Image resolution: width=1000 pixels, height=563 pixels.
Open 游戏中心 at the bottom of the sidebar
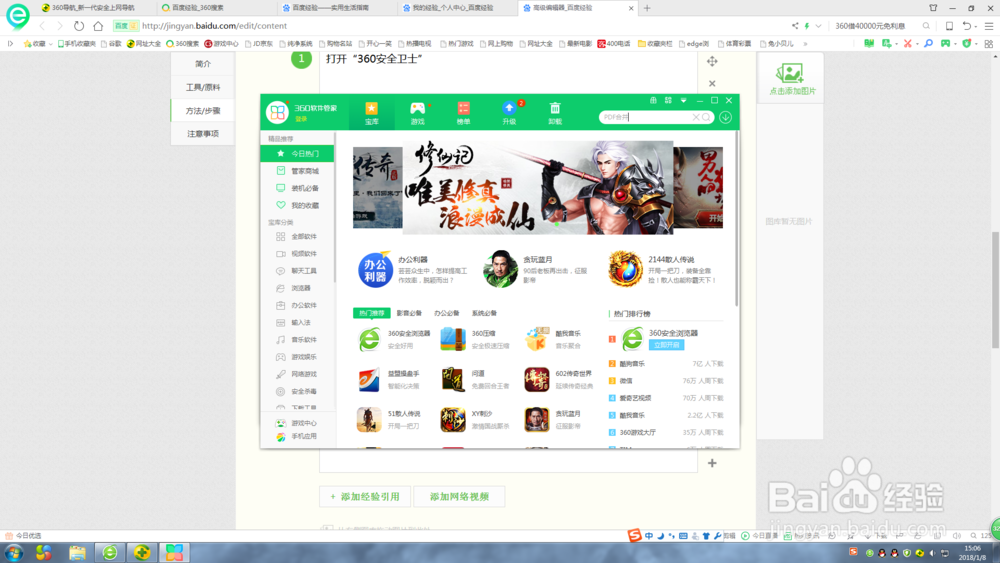pyautogui.click(x=297, y=423)
